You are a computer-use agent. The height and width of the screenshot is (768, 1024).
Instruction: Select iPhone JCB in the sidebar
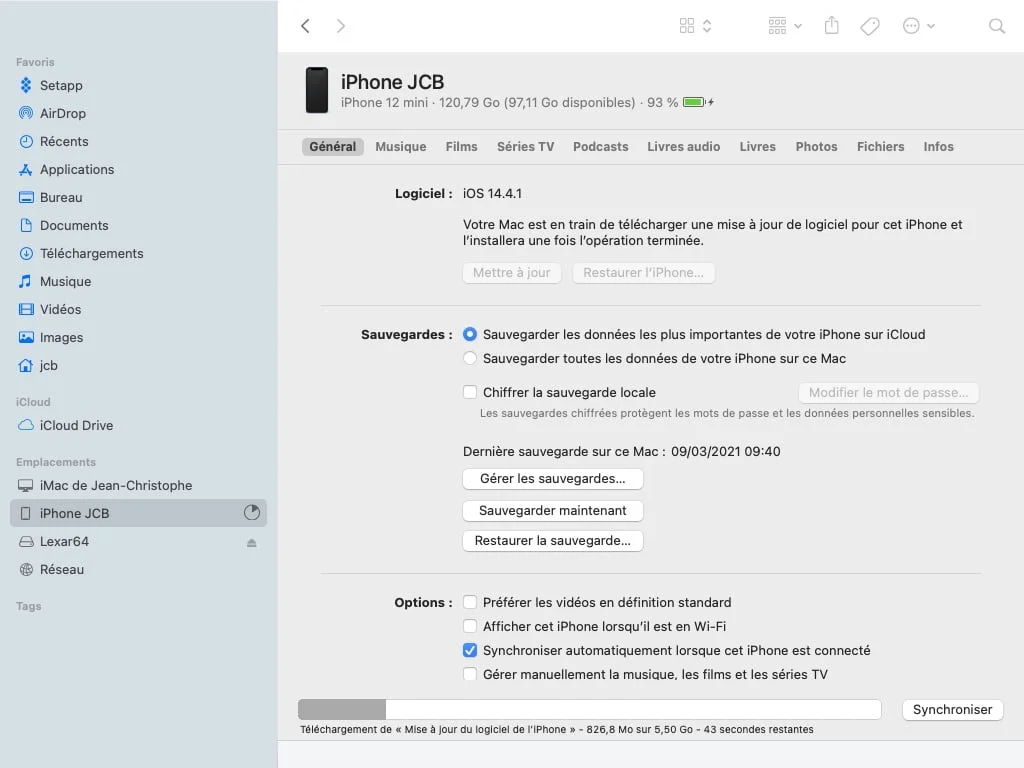point(138,513)
